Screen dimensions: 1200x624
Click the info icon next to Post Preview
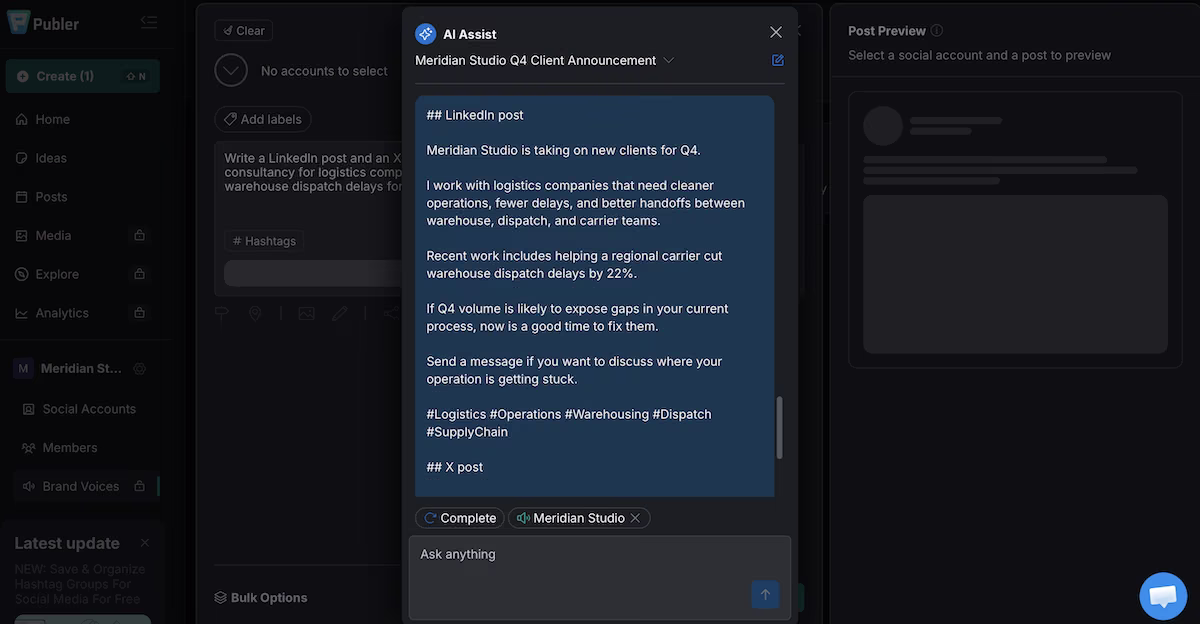937,31
